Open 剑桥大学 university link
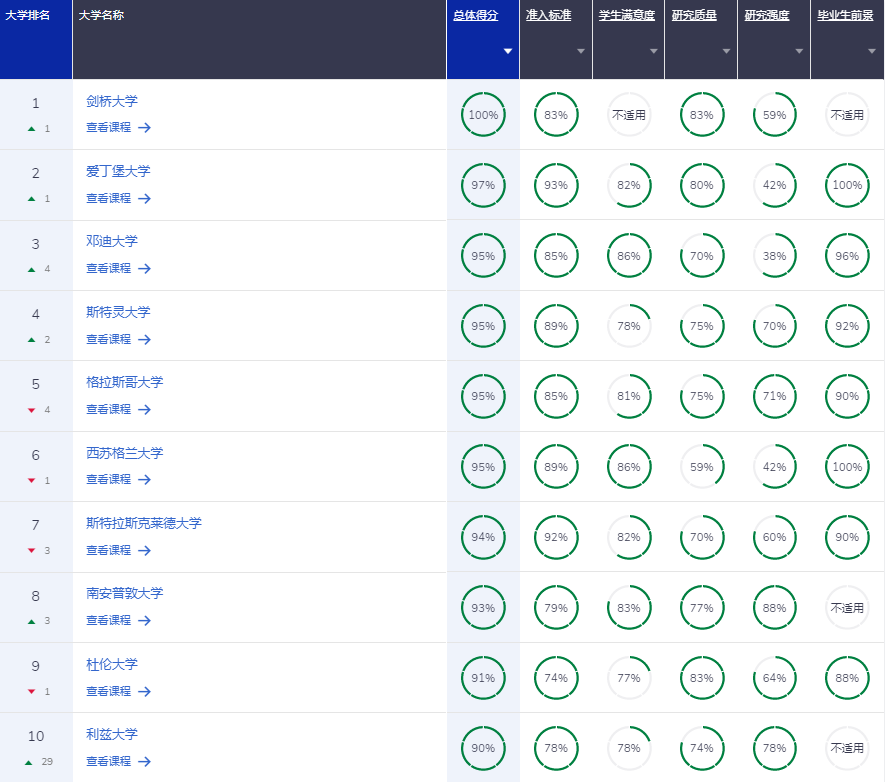Viewport: 885px width, 782px height. [x=112, y=101]
